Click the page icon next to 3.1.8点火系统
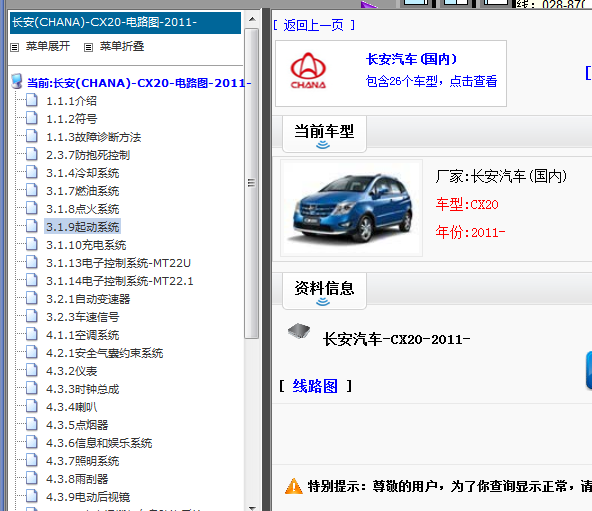The image size is (592, 511). click(x=32, y=208)
